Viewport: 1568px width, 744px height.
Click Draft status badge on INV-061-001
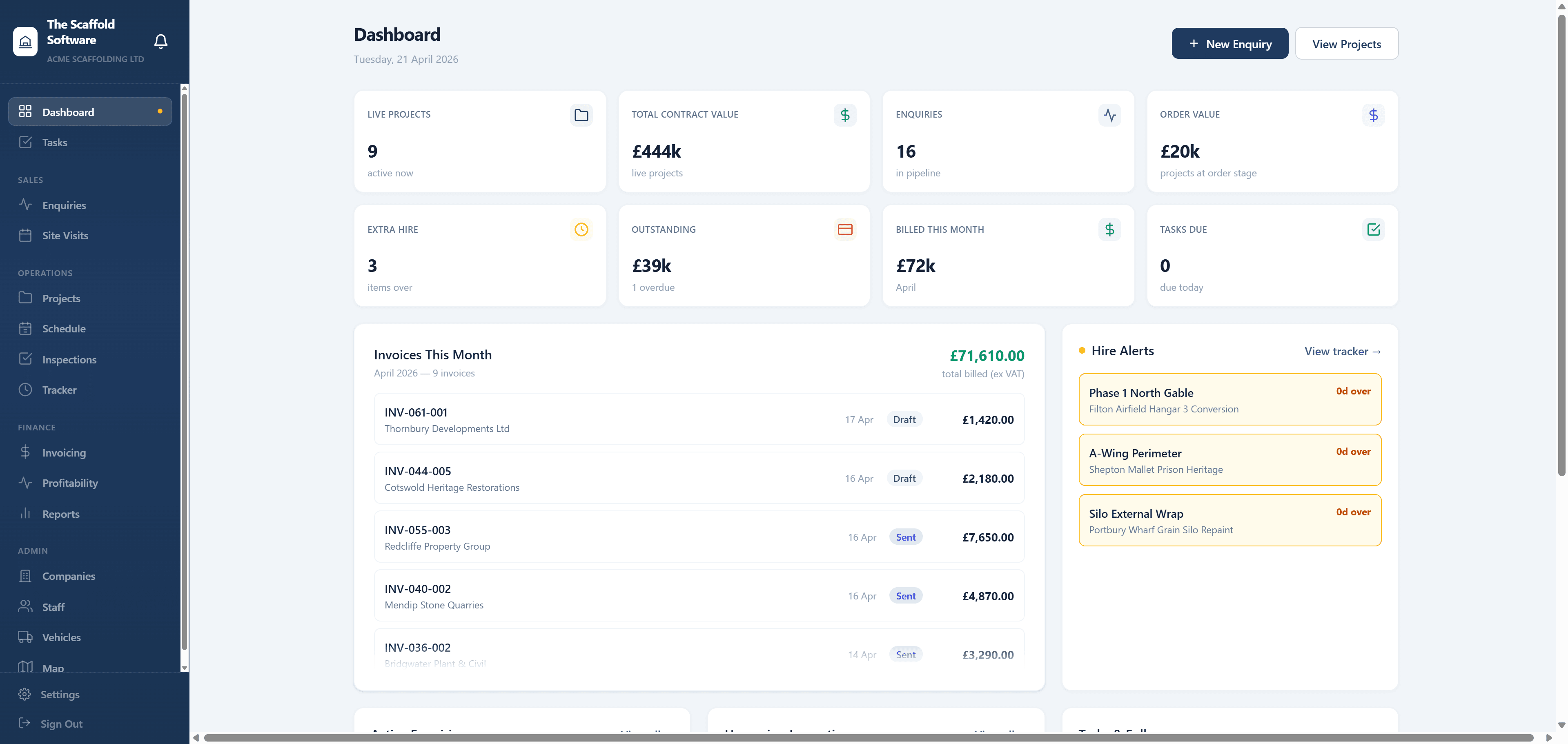(x=904, y=419)
